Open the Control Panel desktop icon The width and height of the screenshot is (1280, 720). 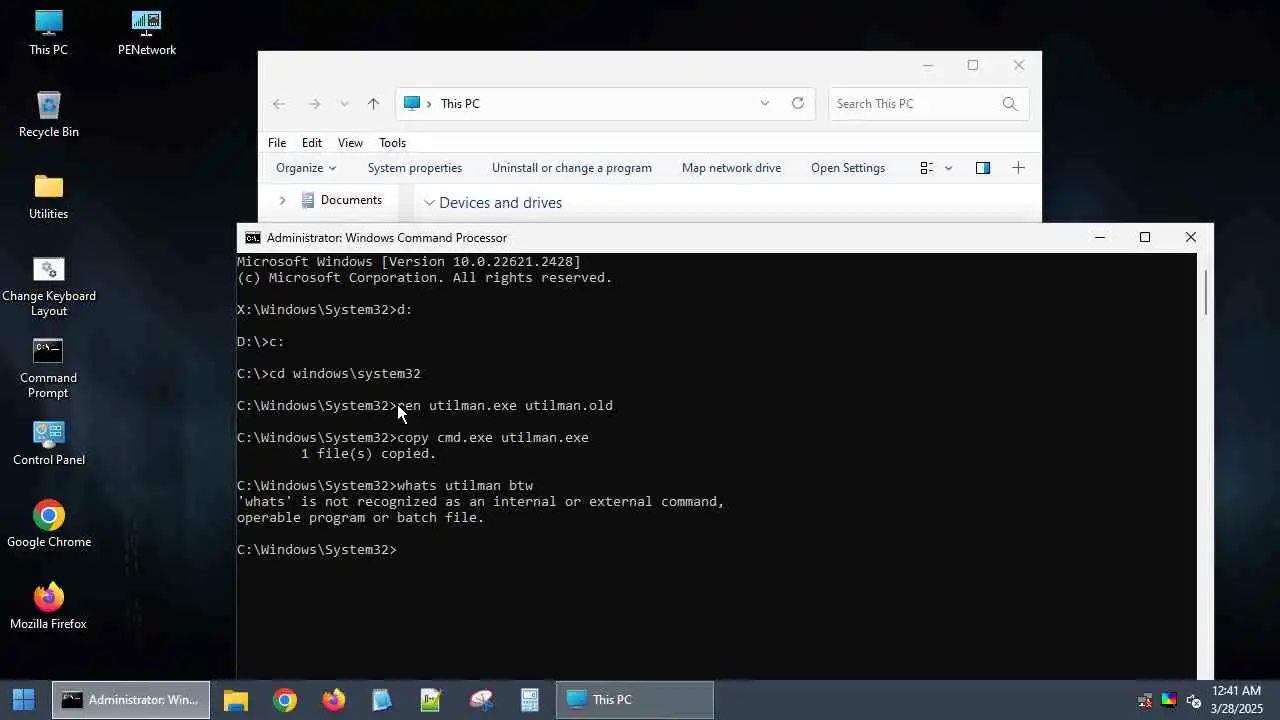[x=48, y=443]
